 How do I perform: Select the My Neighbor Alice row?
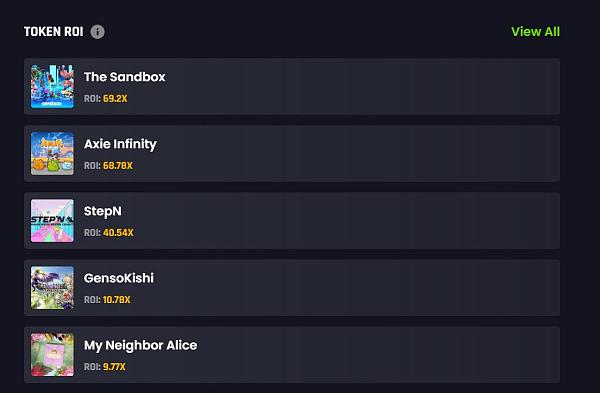tap(292, 355)
